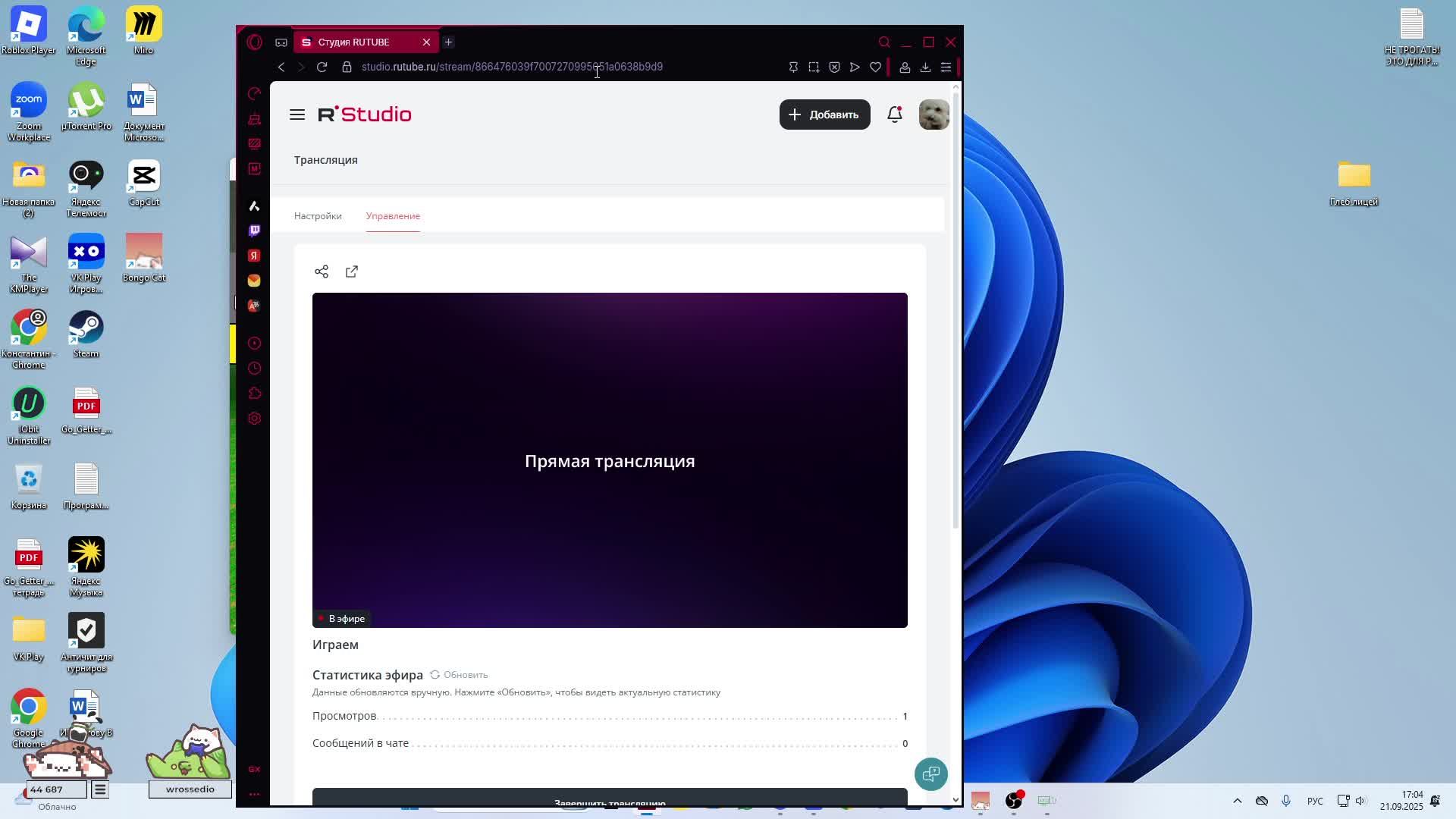Viewport: 1456px width, 819px height.
Task: Open the taskbar clock and date
Action: (x=1401, y=801)
